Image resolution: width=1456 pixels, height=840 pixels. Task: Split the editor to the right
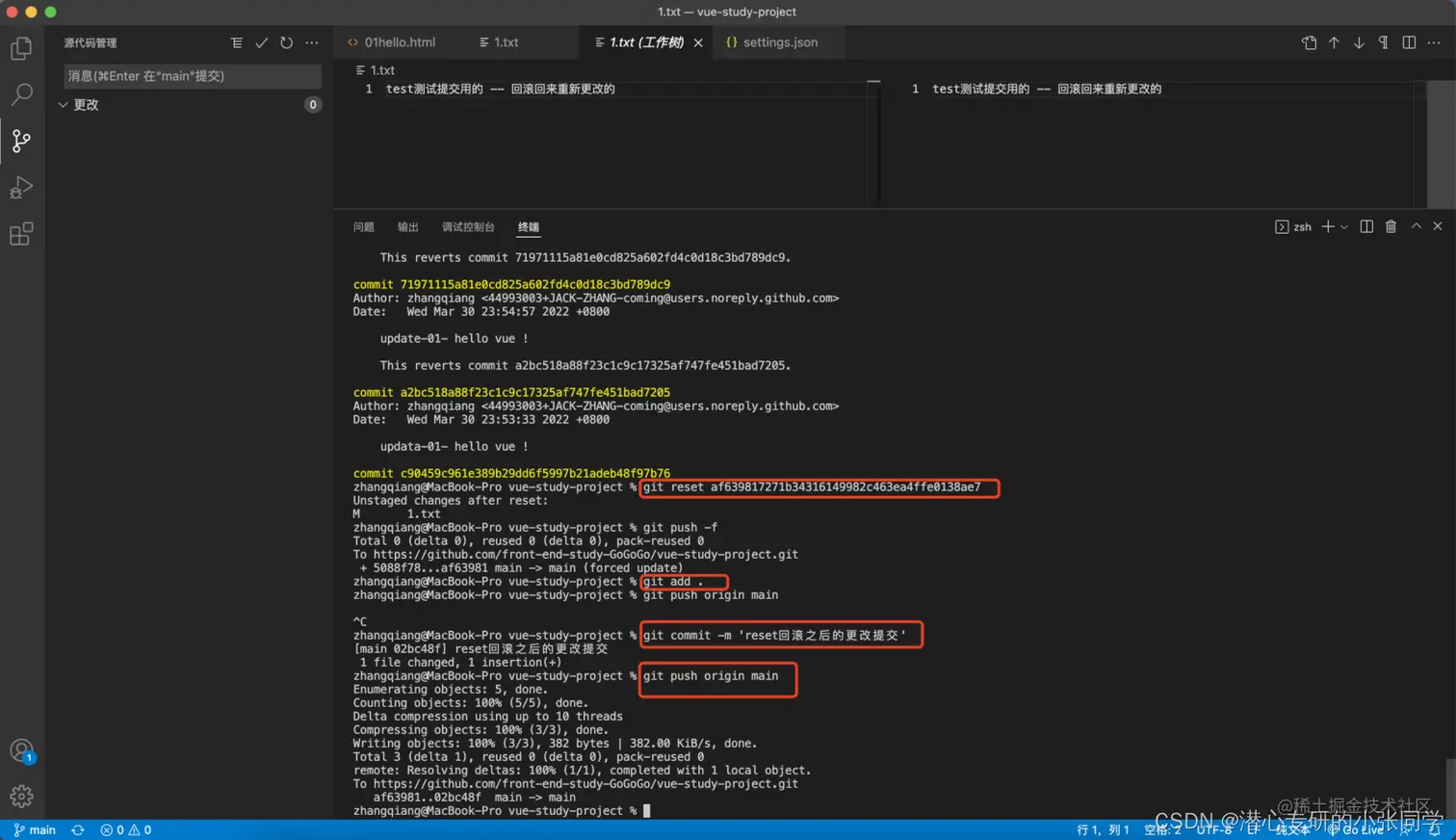point(1409,42)
